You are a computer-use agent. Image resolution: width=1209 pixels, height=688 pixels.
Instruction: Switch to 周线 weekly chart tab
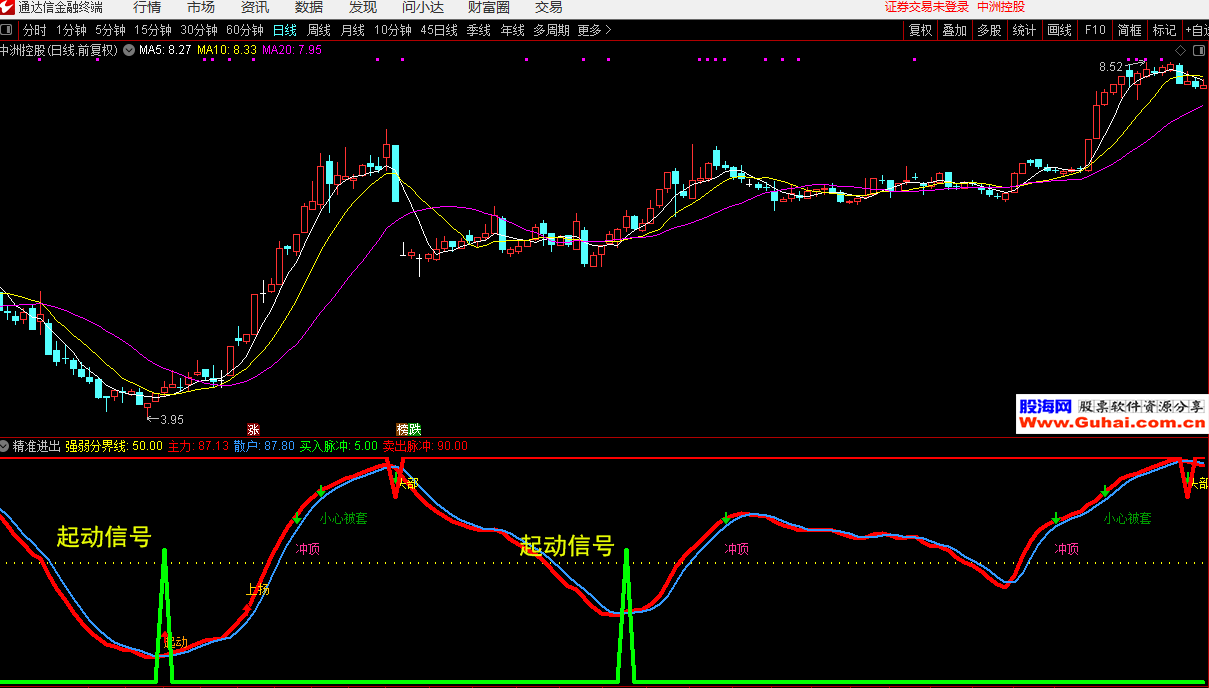pos(318,30)
